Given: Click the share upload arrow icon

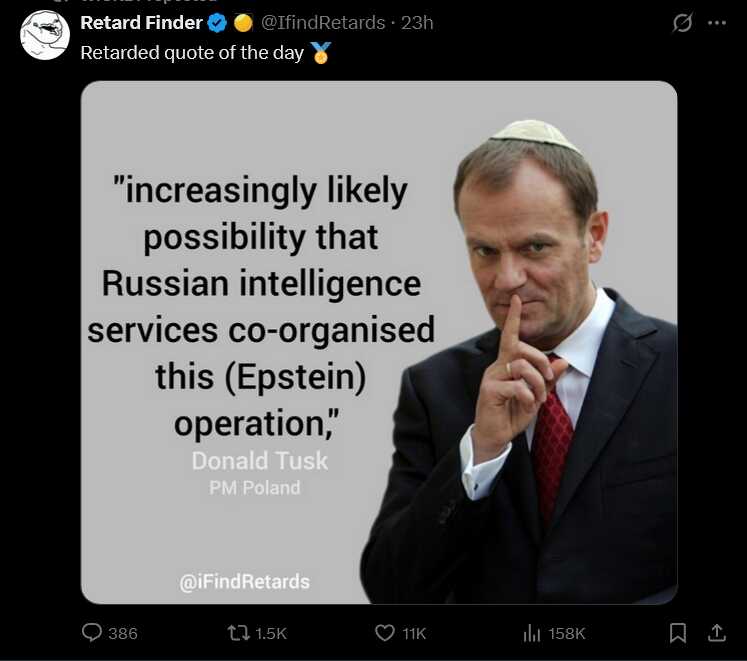Looking at the screenshot, I should 716,633.
